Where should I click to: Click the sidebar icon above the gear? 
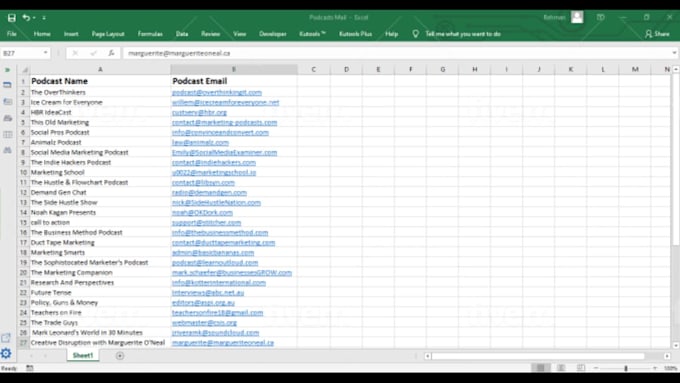6,337
